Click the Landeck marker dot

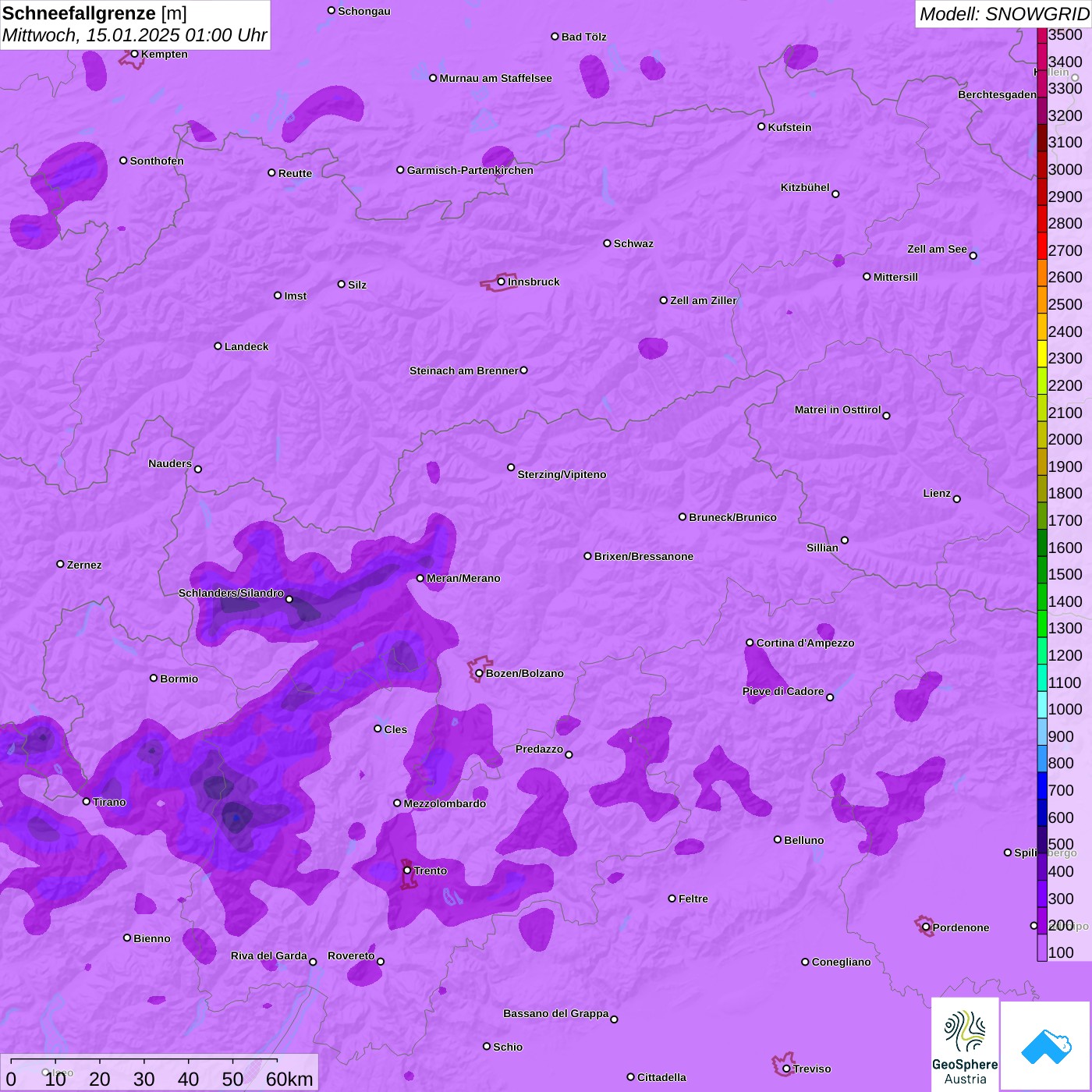(x=218, y=346)
